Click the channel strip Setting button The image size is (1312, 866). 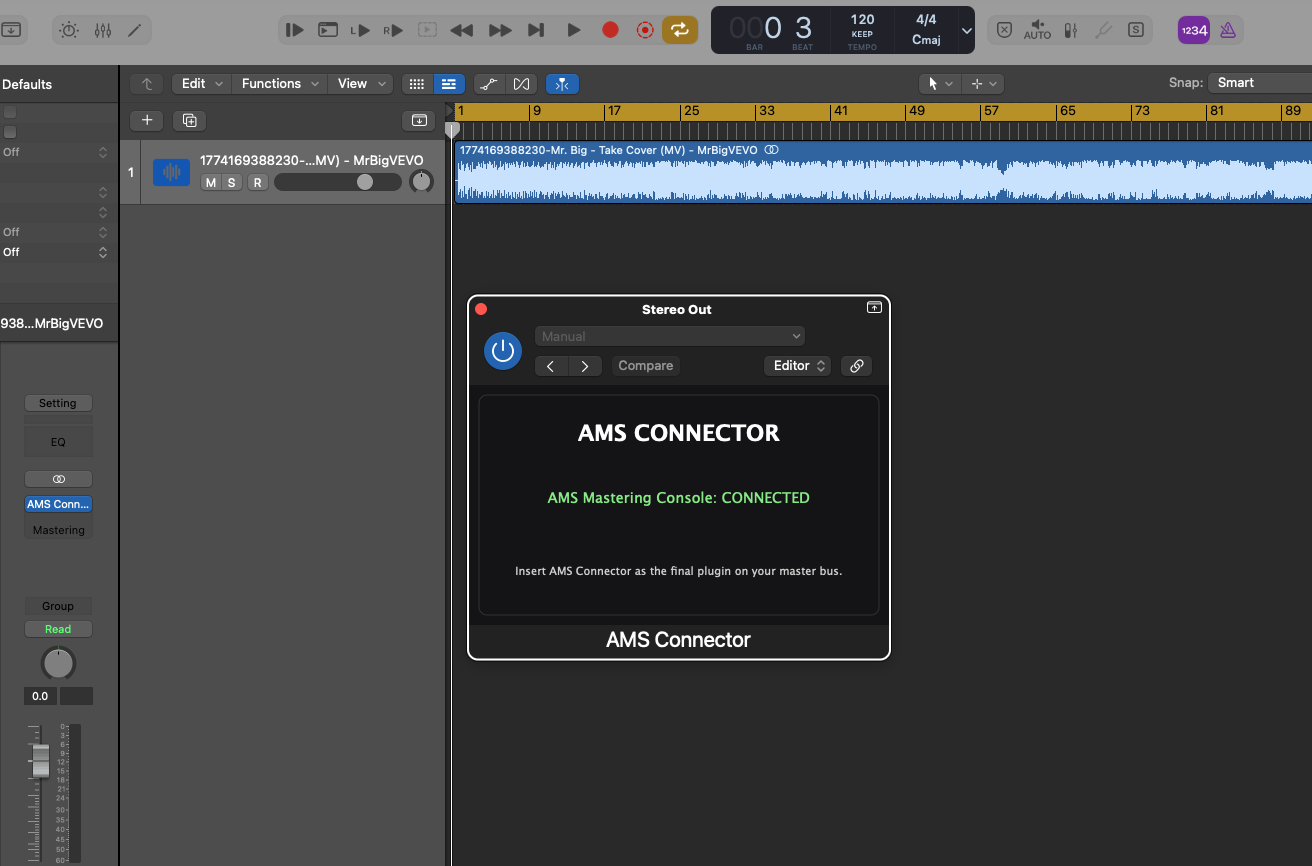point(58,403)
